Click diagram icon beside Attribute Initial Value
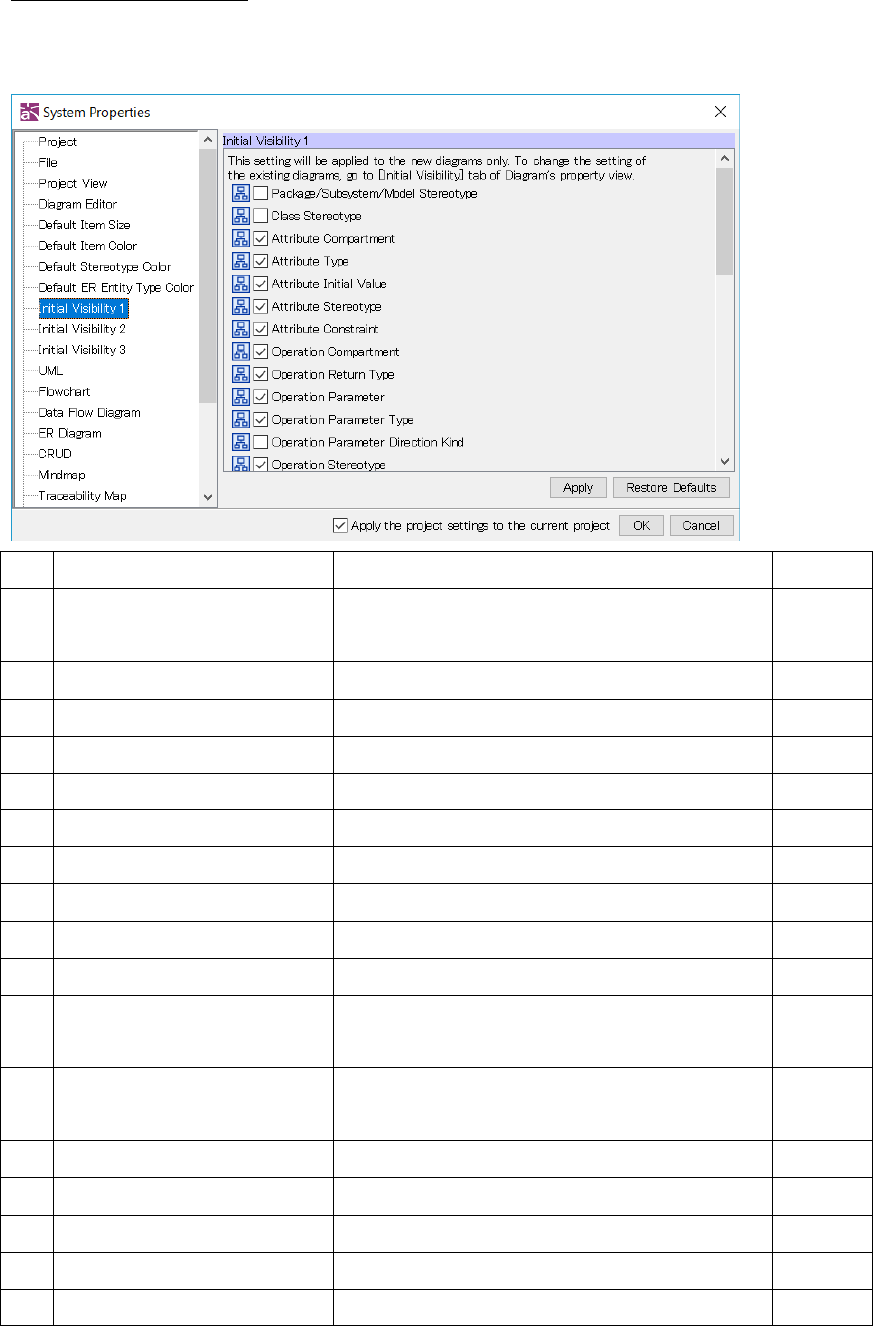The image size is (873, 1326). tap(240, 284)
